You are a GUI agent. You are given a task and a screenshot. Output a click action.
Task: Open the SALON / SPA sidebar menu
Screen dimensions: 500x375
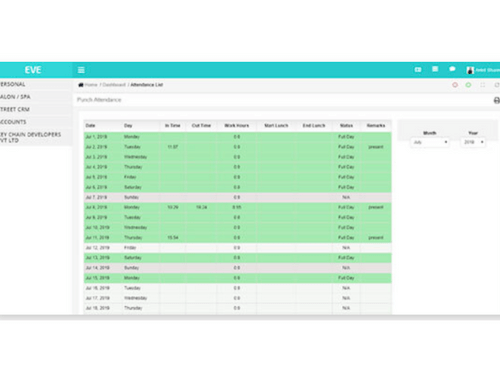pyautogui.click(x=35, y=97)
